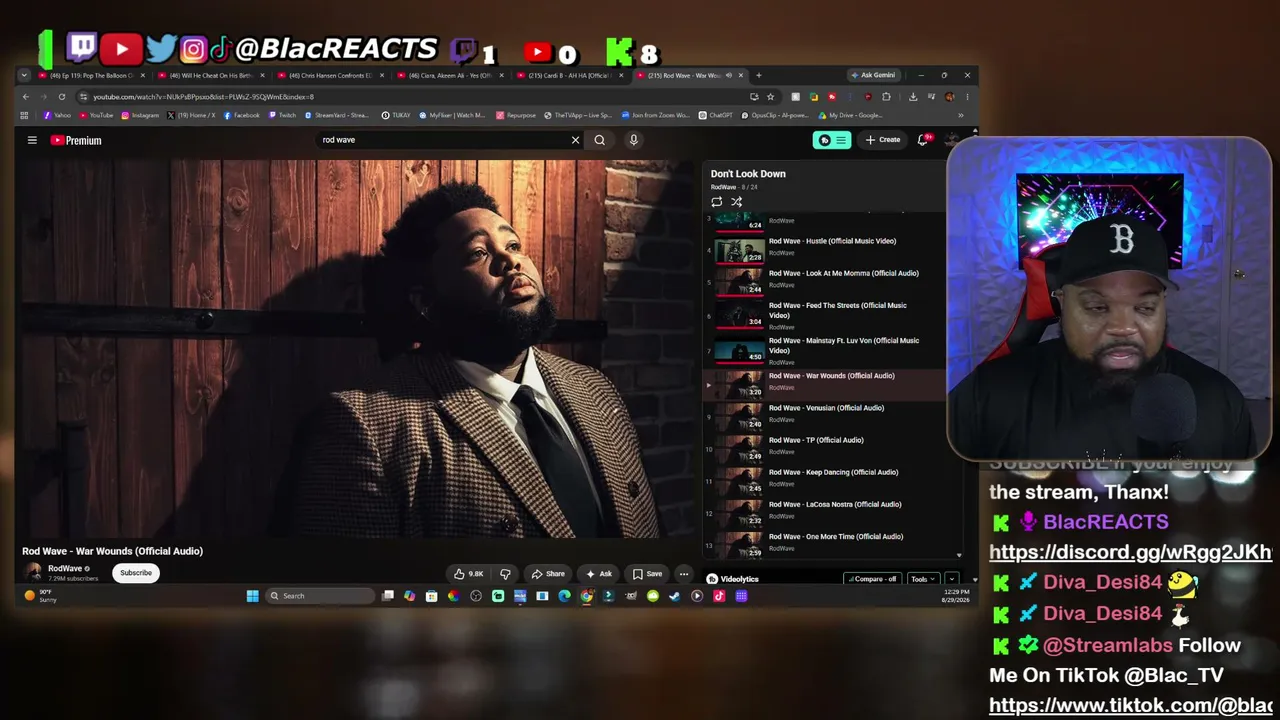Dislike the War Wounds video

(505, 574)
